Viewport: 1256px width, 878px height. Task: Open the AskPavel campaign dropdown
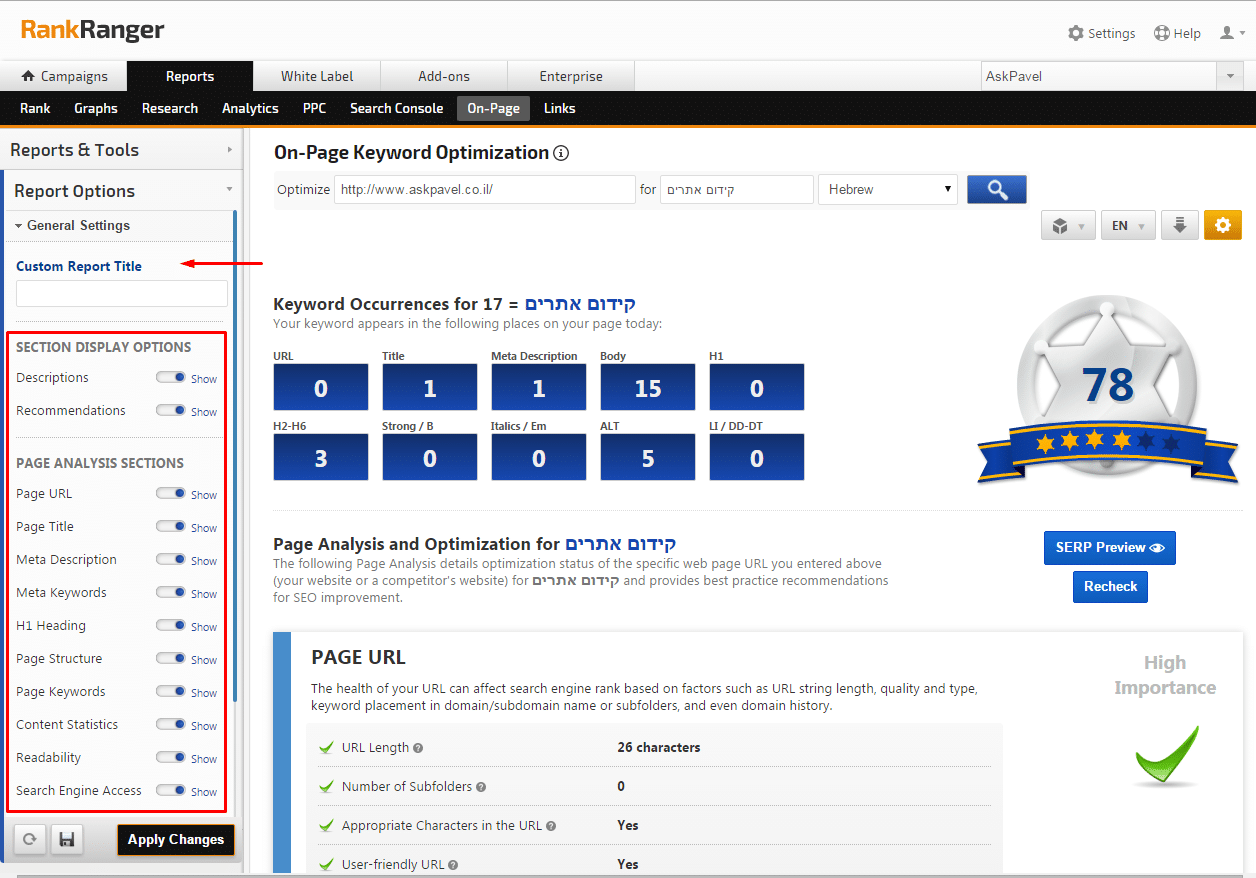tap(1112, 76)
